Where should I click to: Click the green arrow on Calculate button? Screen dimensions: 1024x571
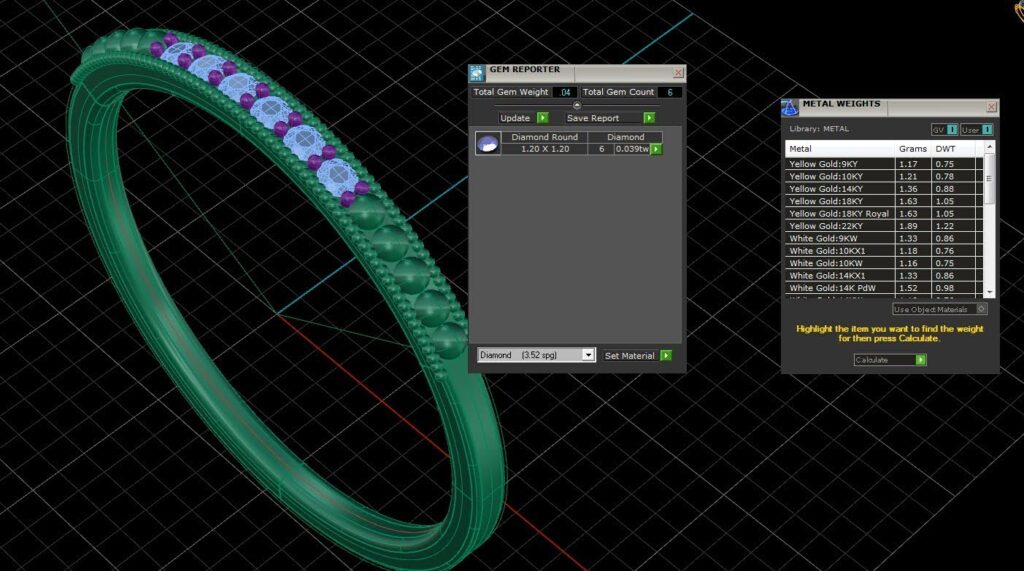click(x=920, y=360)
